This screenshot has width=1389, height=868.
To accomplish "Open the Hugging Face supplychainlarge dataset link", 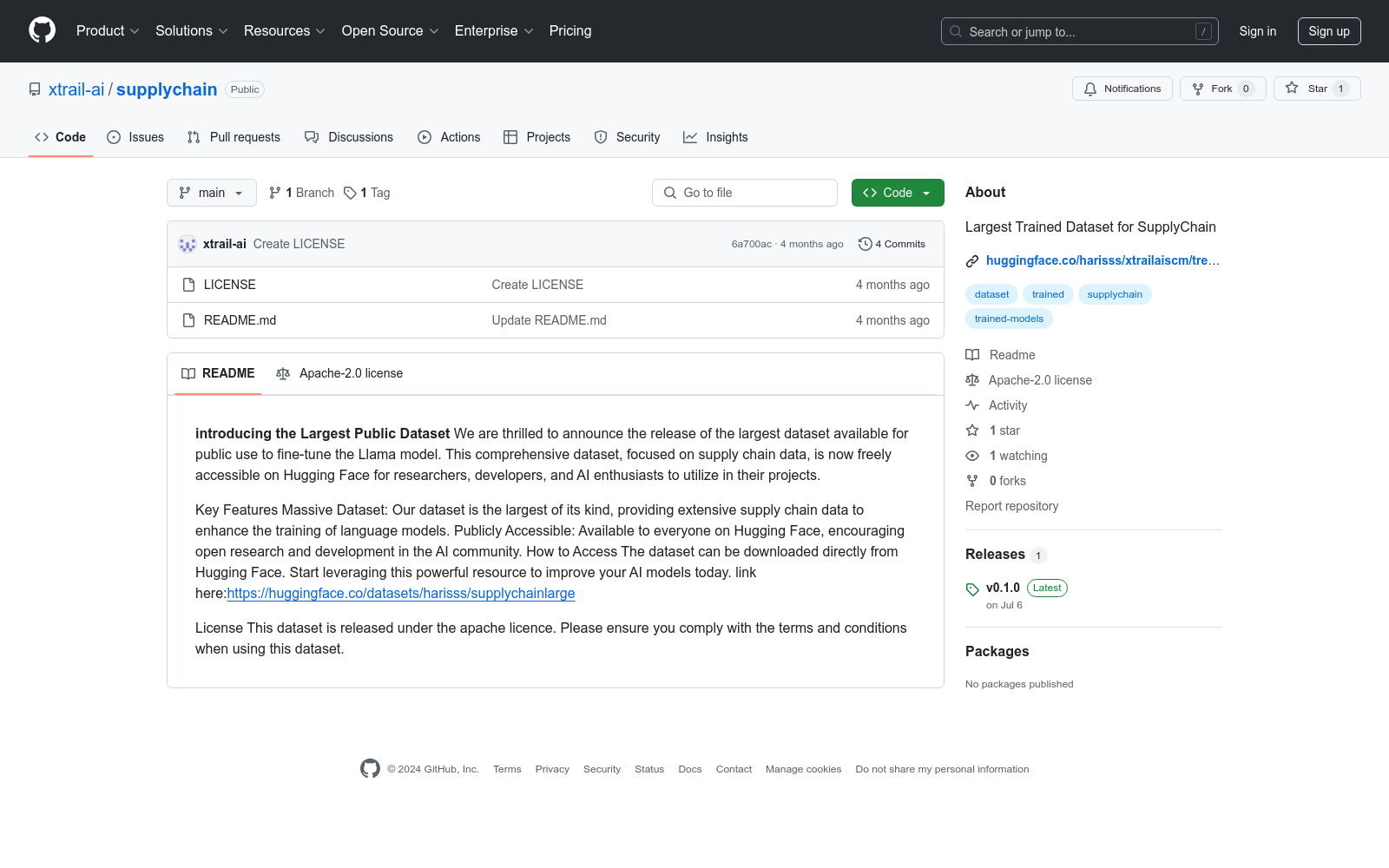I will tap(401, 594).
